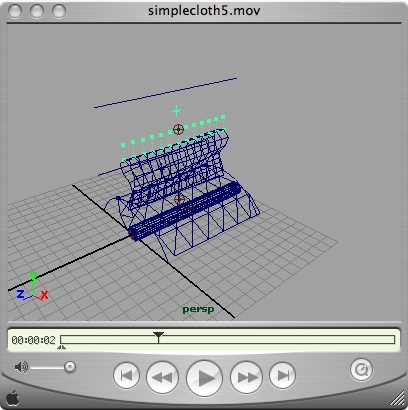Jump to the end of the movie

click(x=282, y=376)
